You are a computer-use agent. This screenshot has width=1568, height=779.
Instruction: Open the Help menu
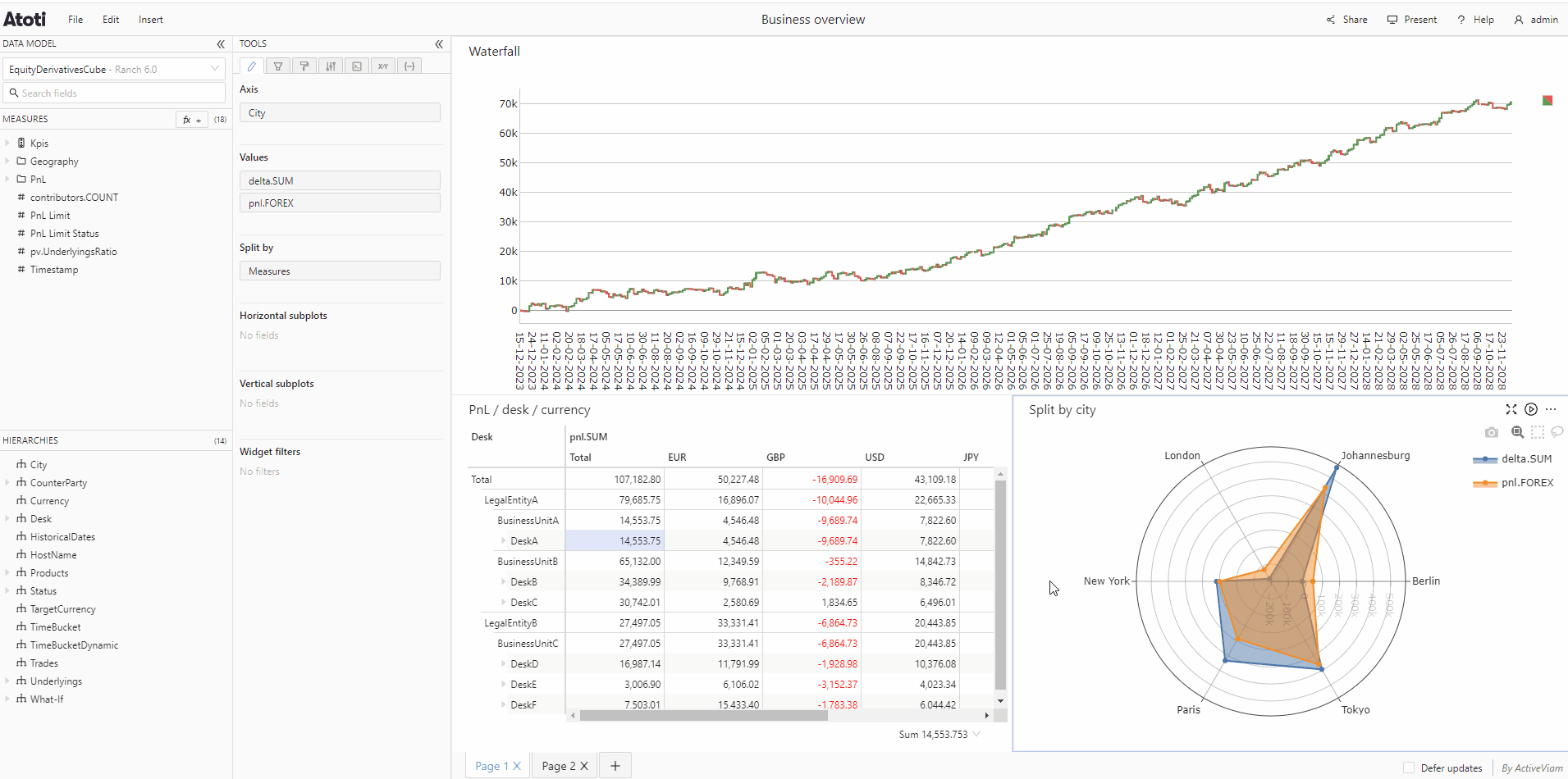click(x=1475, y=20)
